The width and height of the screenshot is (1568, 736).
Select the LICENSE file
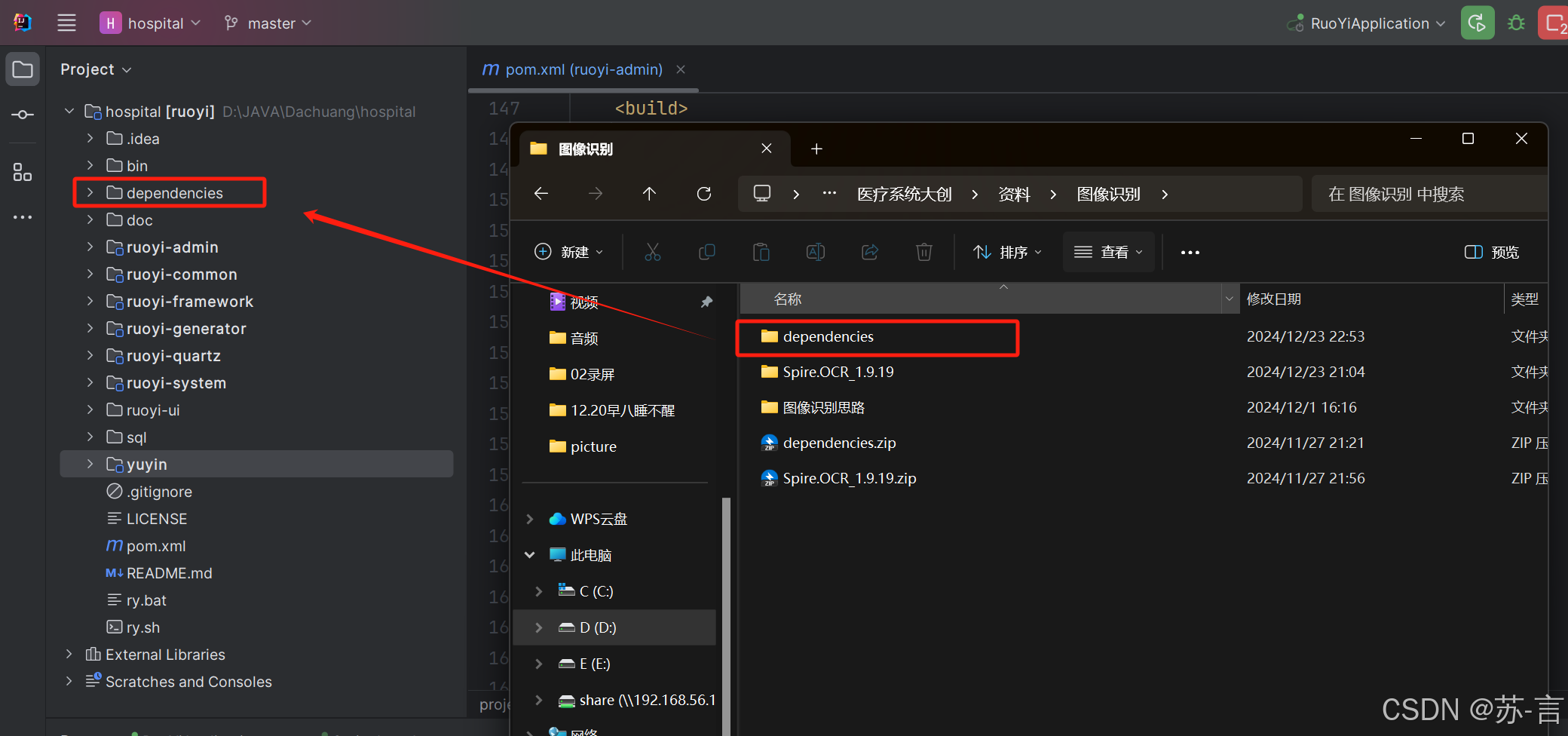pos(156,519)
